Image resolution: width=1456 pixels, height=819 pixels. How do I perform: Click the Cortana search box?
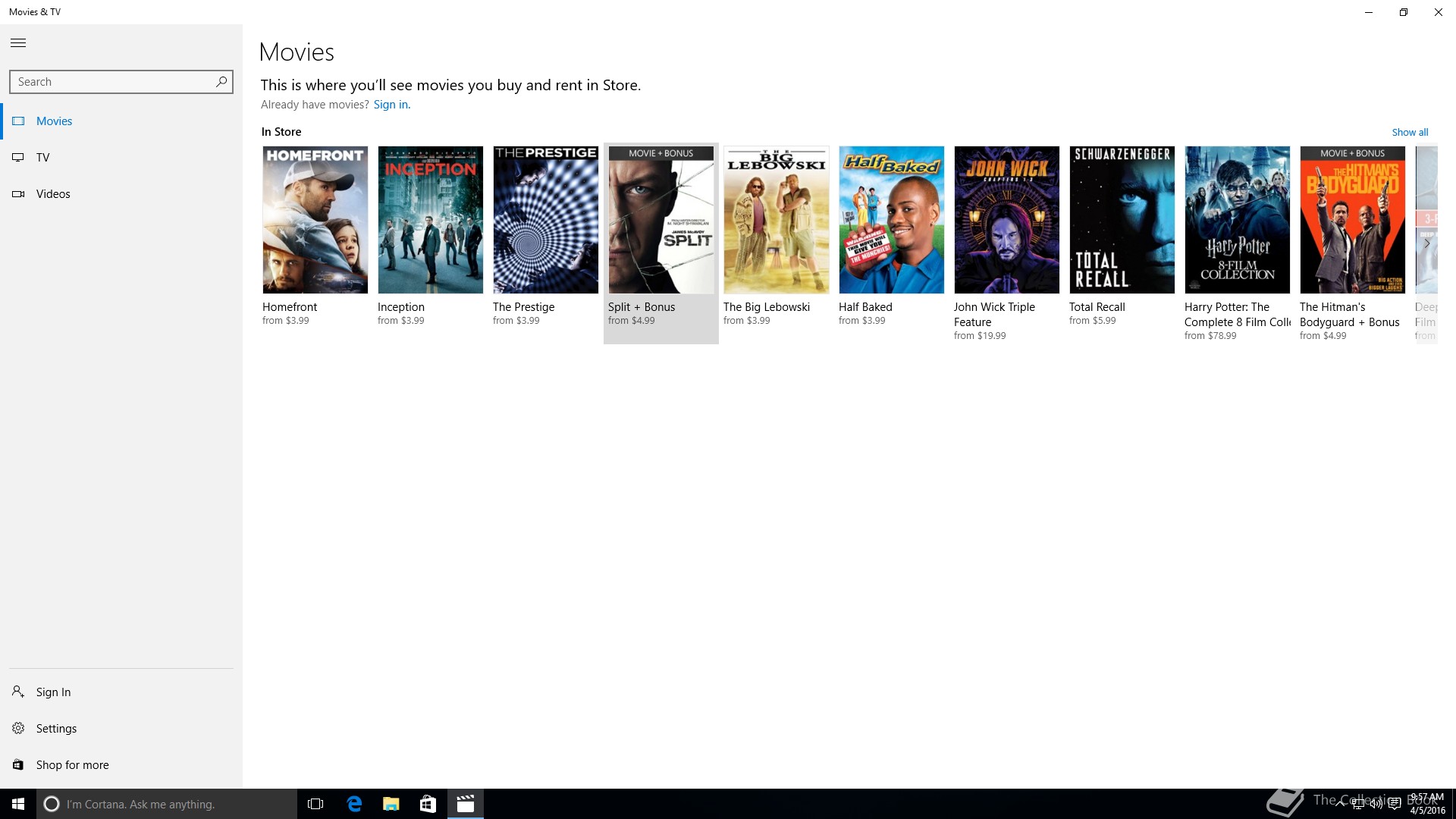[x=167, y=804]
